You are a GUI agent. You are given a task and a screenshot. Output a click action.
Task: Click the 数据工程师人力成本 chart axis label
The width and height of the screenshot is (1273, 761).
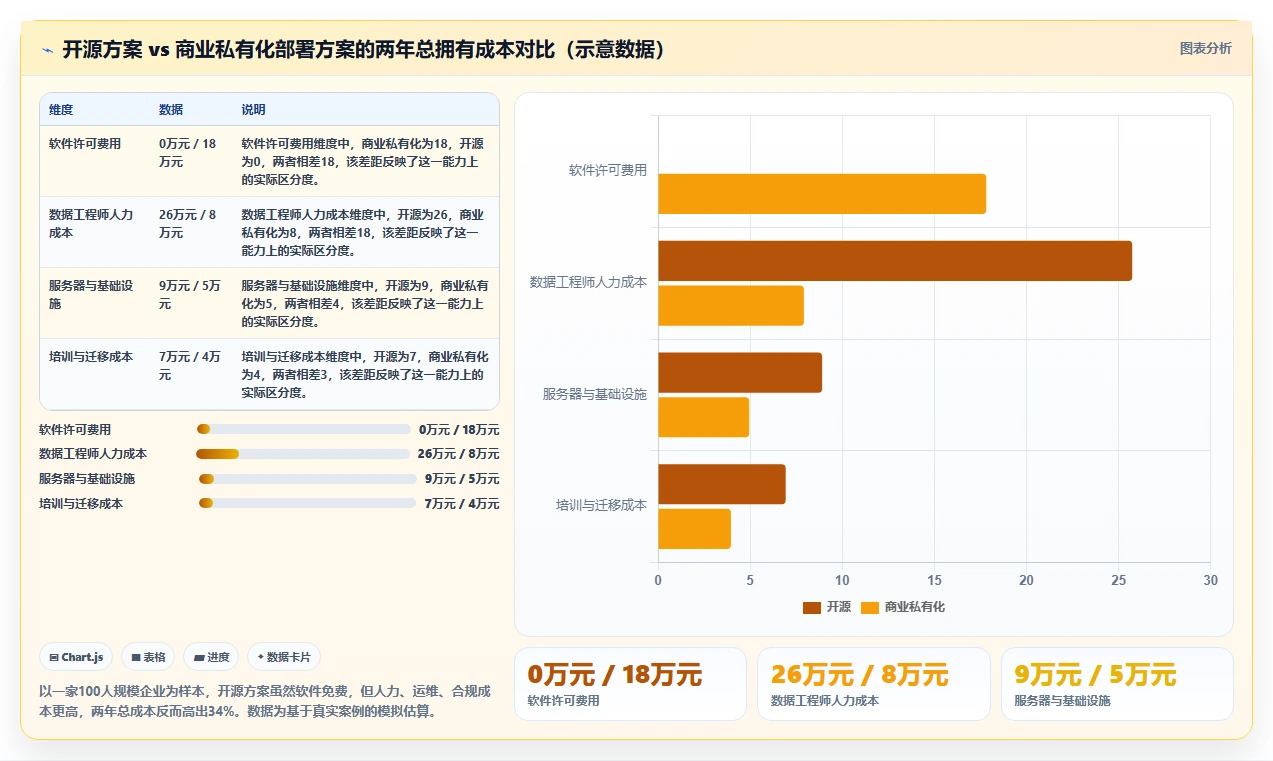click(x=588, y=283)
